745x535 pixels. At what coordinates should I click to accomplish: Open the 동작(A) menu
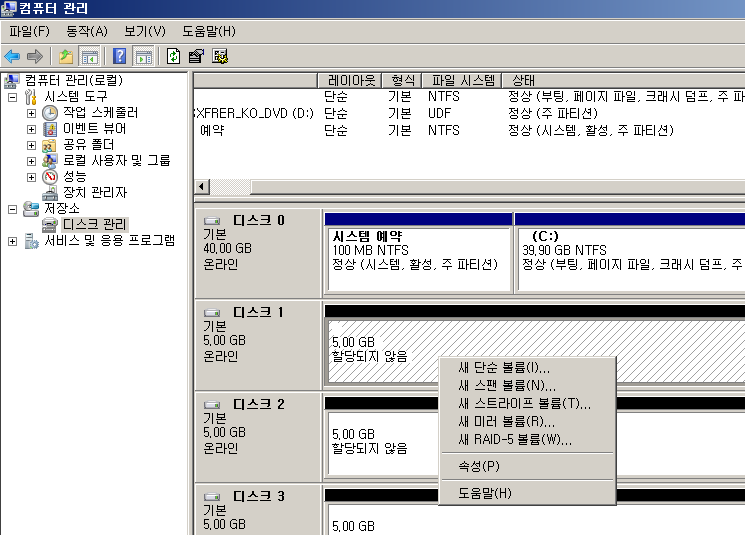click(87, 31)
